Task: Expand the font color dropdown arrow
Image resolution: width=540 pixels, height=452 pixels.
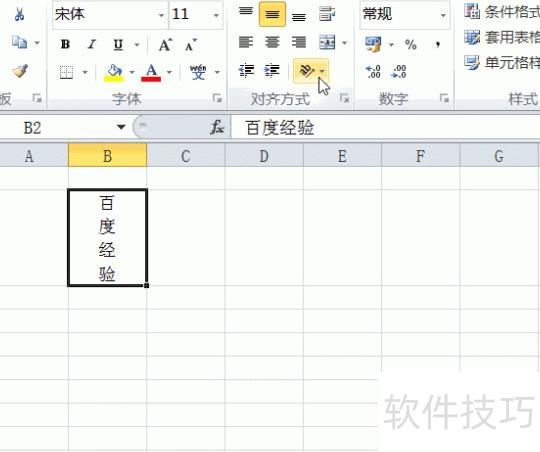Action: coord(169,72)
